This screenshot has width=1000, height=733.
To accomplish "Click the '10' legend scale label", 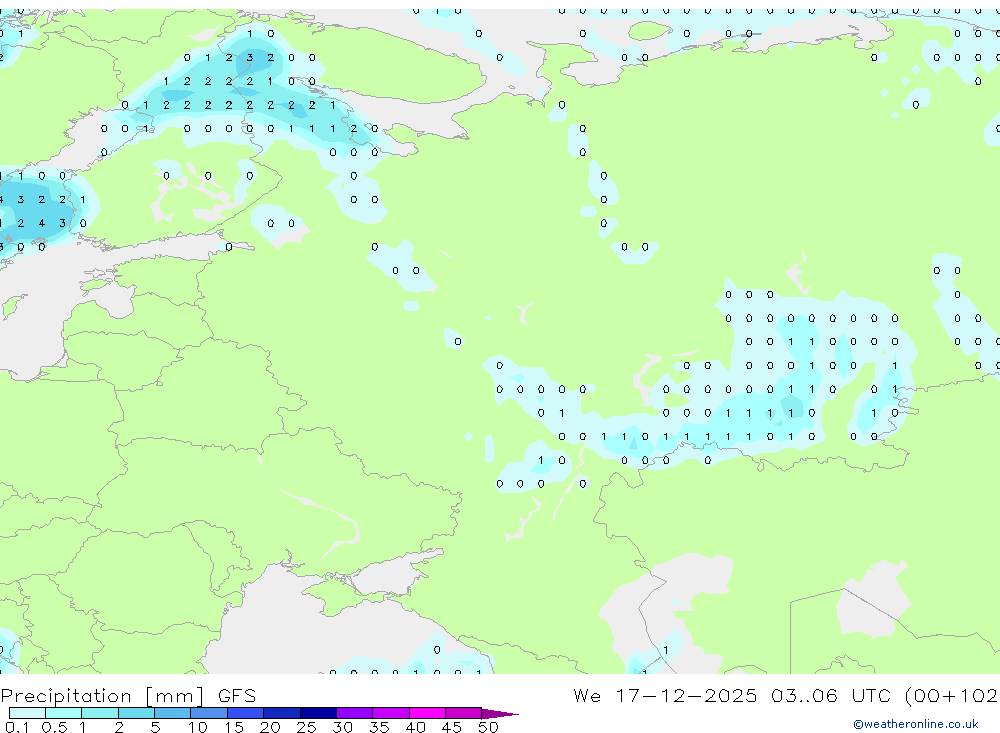I will click(197, 727).
